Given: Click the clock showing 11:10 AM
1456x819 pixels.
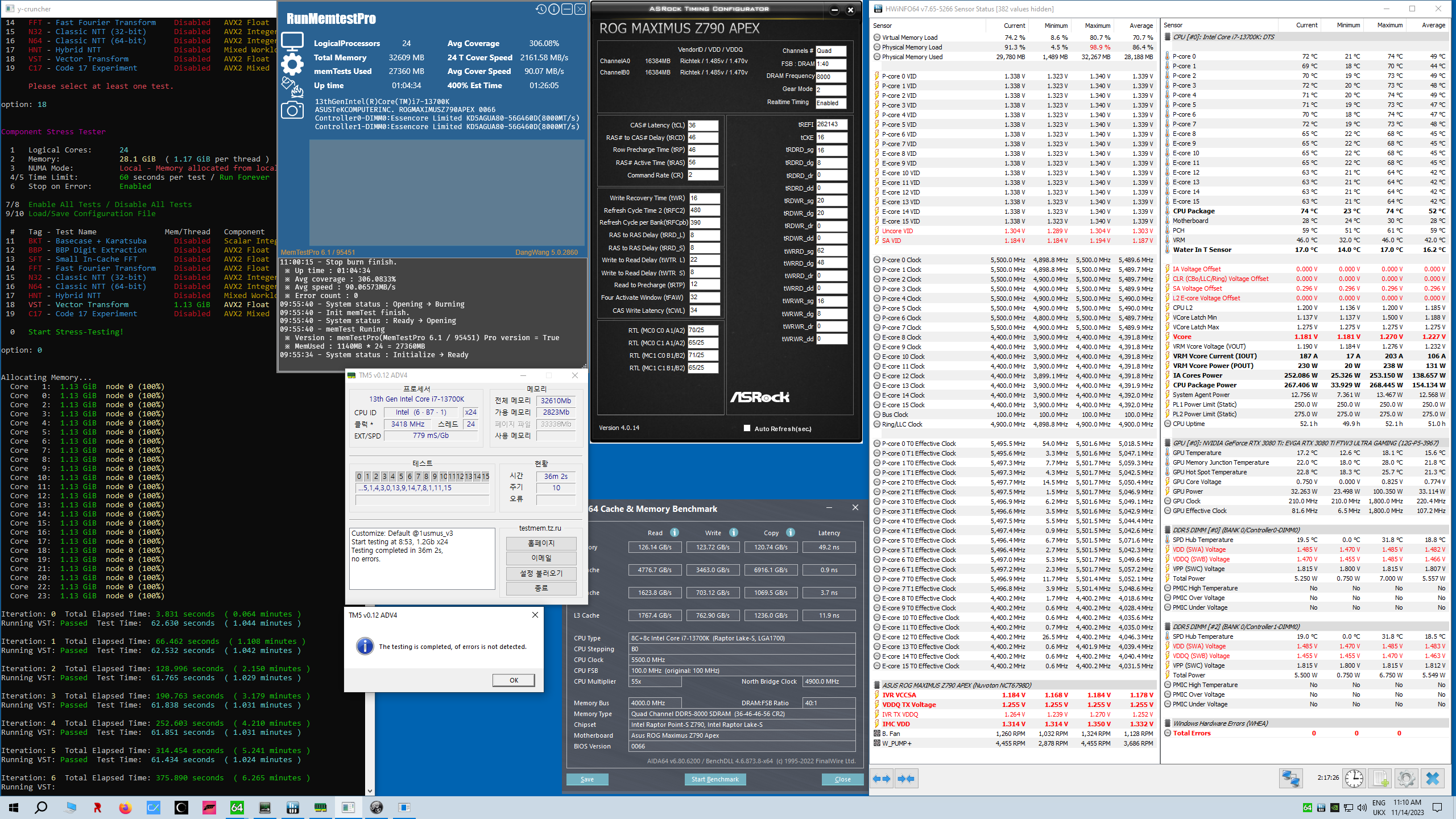Looking at the screenshot, I should [1408, 808].
